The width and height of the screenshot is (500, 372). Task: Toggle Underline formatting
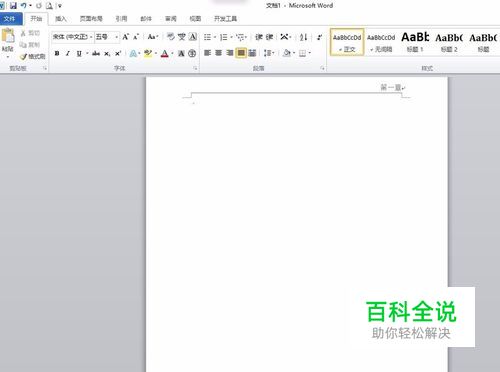pyautogui.click(x=79, y=53)
